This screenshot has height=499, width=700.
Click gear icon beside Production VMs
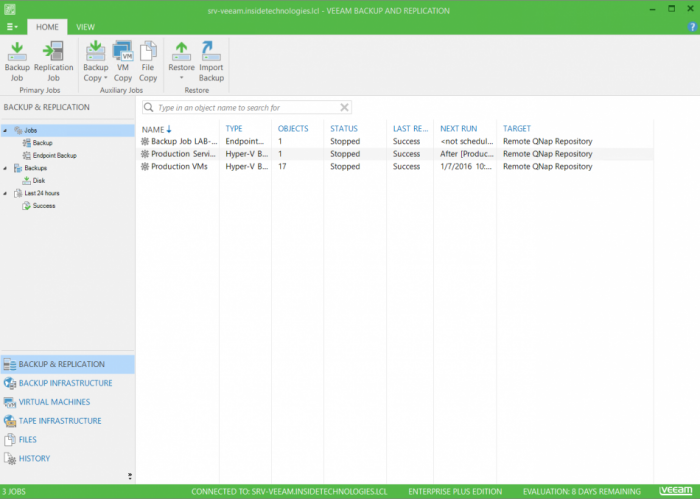point(145,166)
